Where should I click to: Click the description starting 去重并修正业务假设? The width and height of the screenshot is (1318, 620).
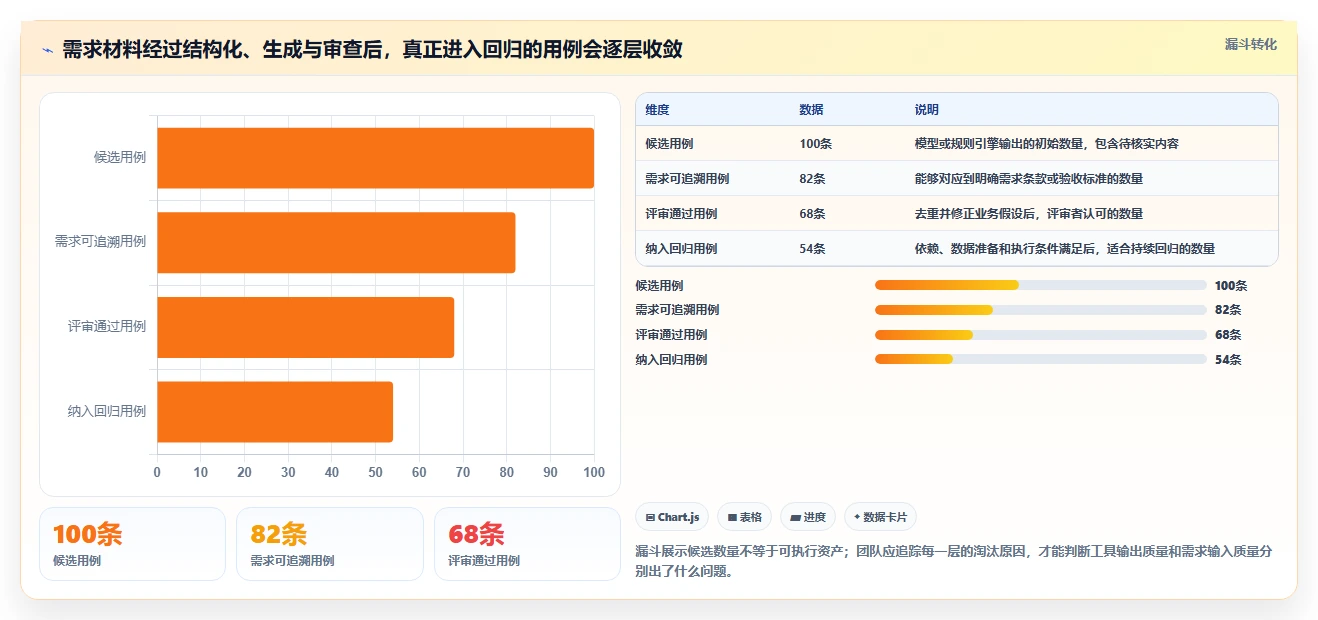[1028, 214]
